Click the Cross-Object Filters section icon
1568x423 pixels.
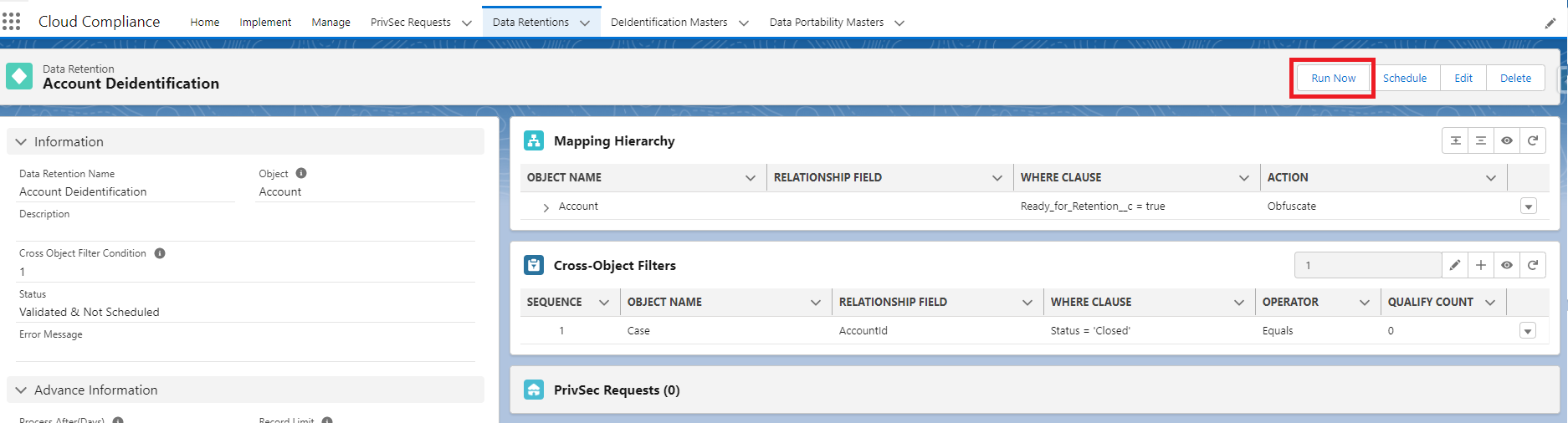pos(534,265)
